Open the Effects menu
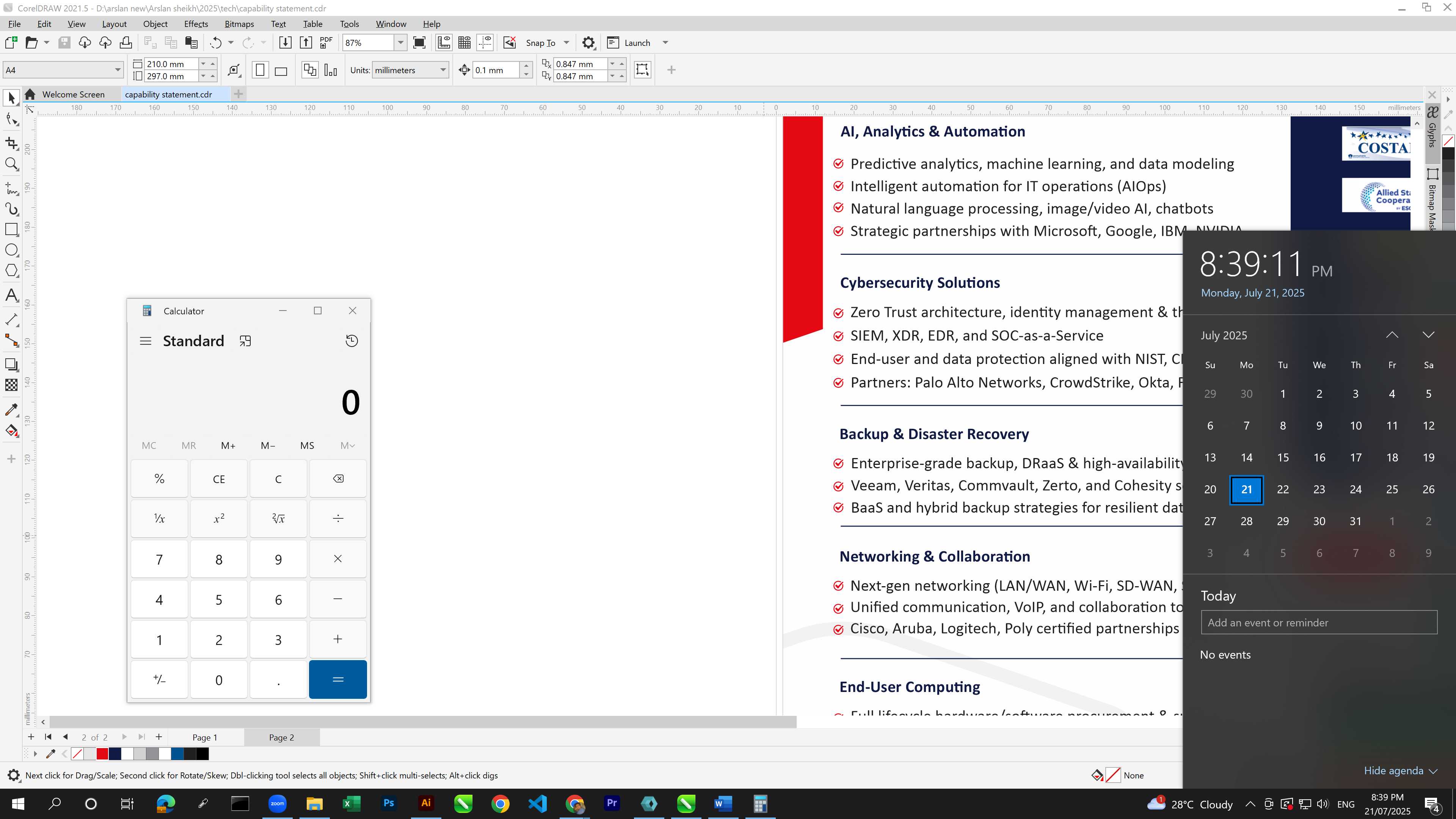 196,24
